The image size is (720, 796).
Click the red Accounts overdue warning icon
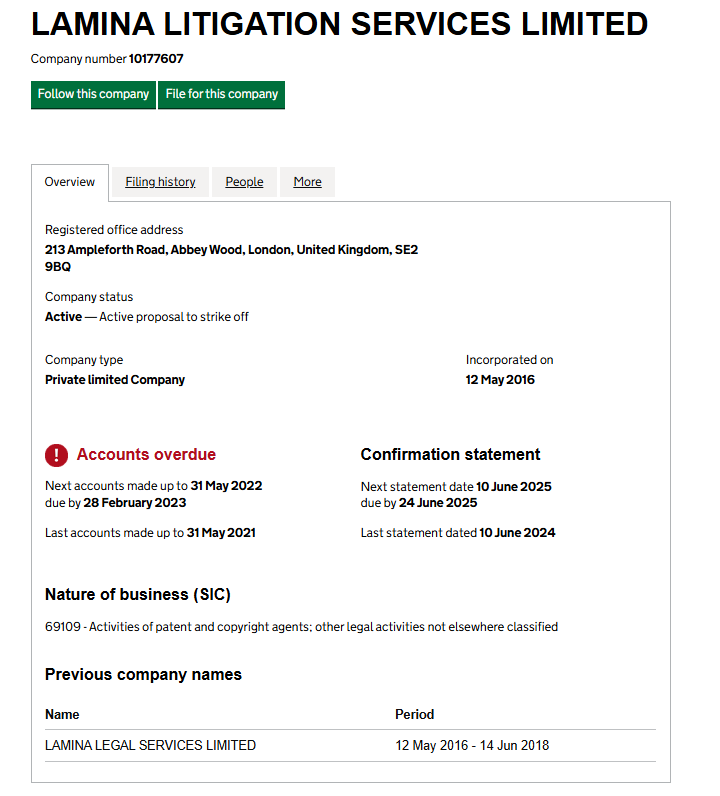(x=57, y=455)
